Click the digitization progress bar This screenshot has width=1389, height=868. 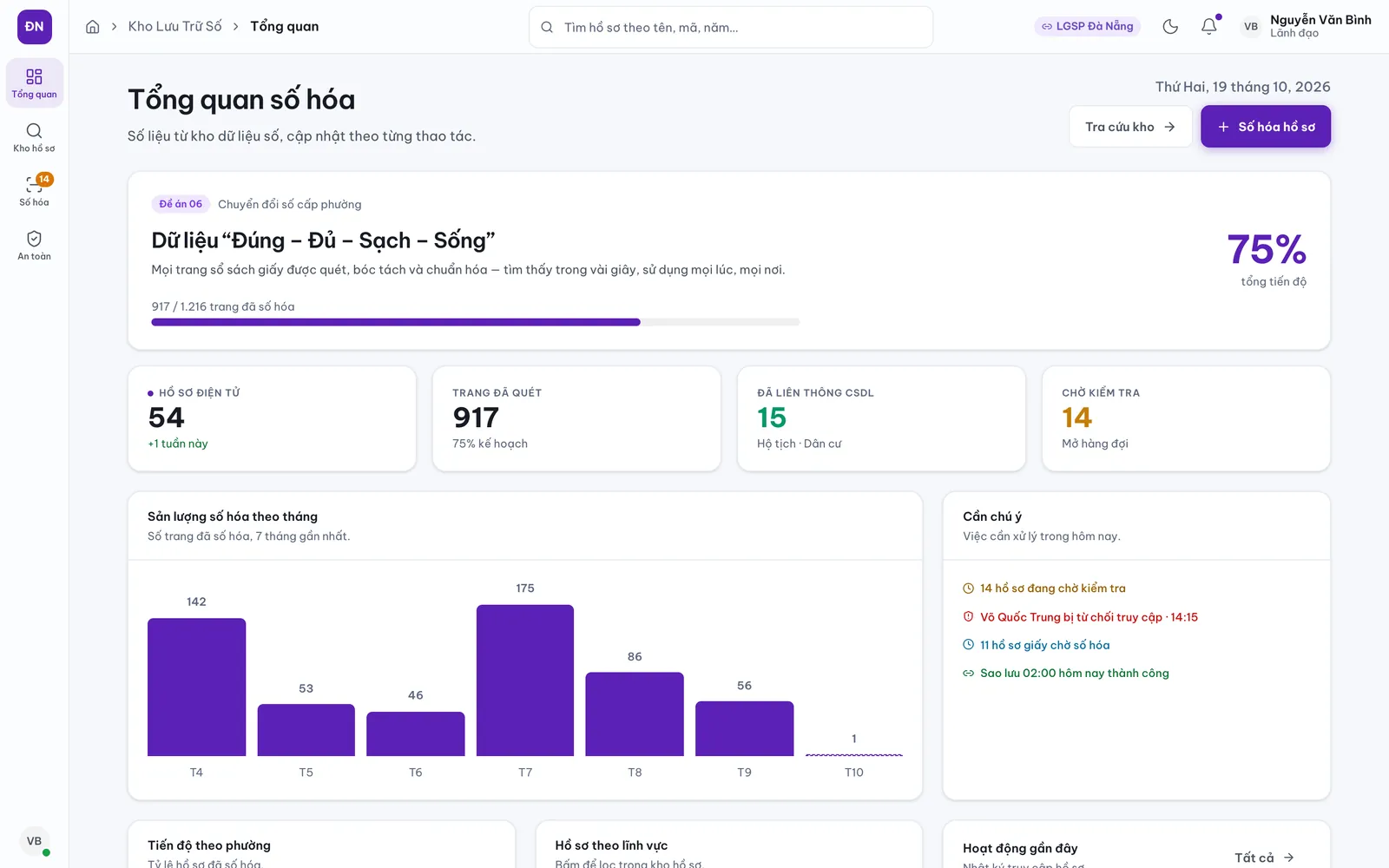[476, 322]
